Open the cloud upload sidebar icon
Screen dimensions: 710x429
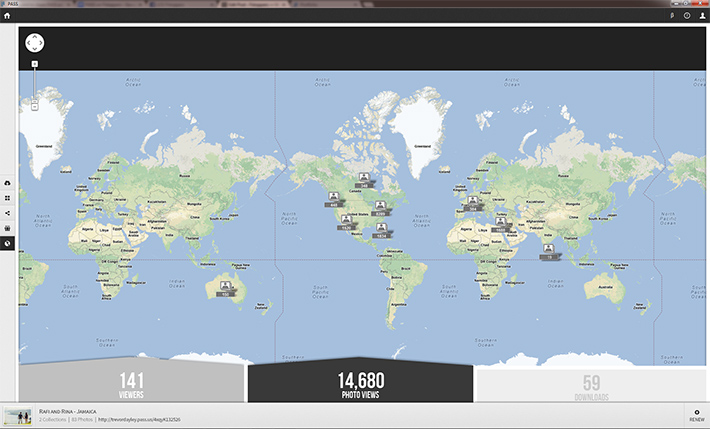click(x=7, y=183)
